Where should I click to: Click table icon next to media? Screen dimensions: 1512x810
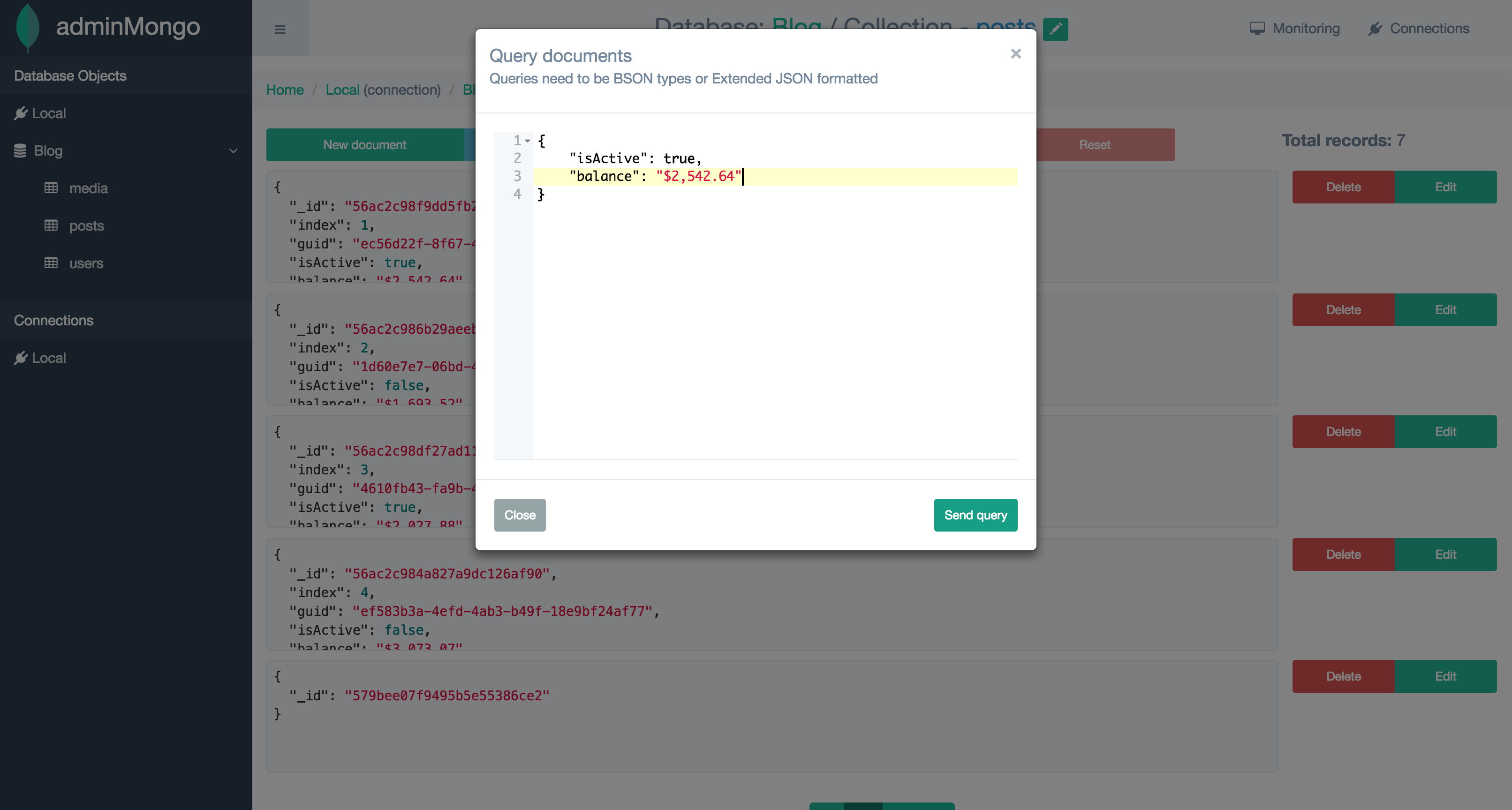click(x=51, y=187)
